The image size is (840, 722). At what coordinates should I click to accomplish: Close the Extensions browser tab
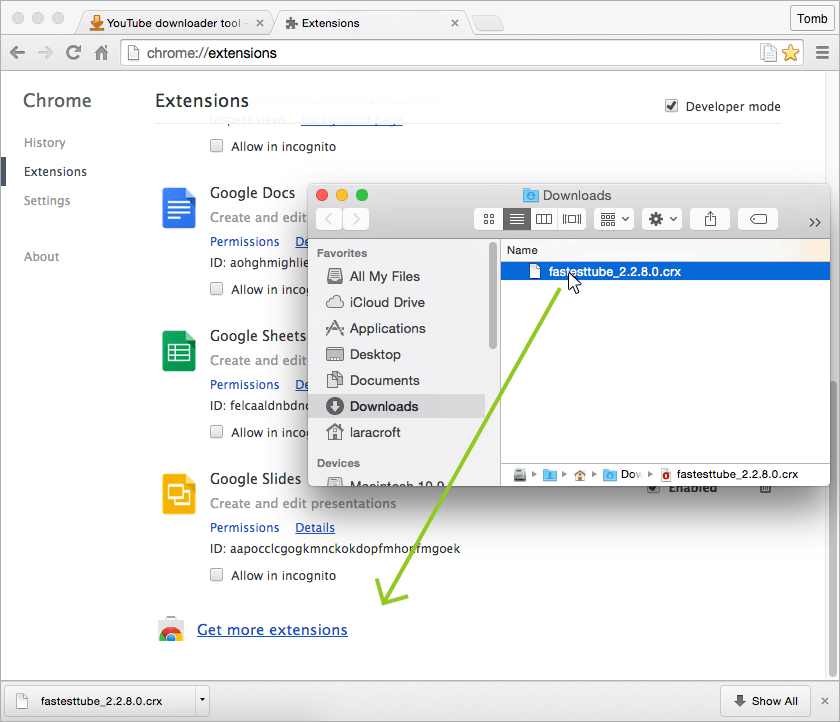coord(455,23)
